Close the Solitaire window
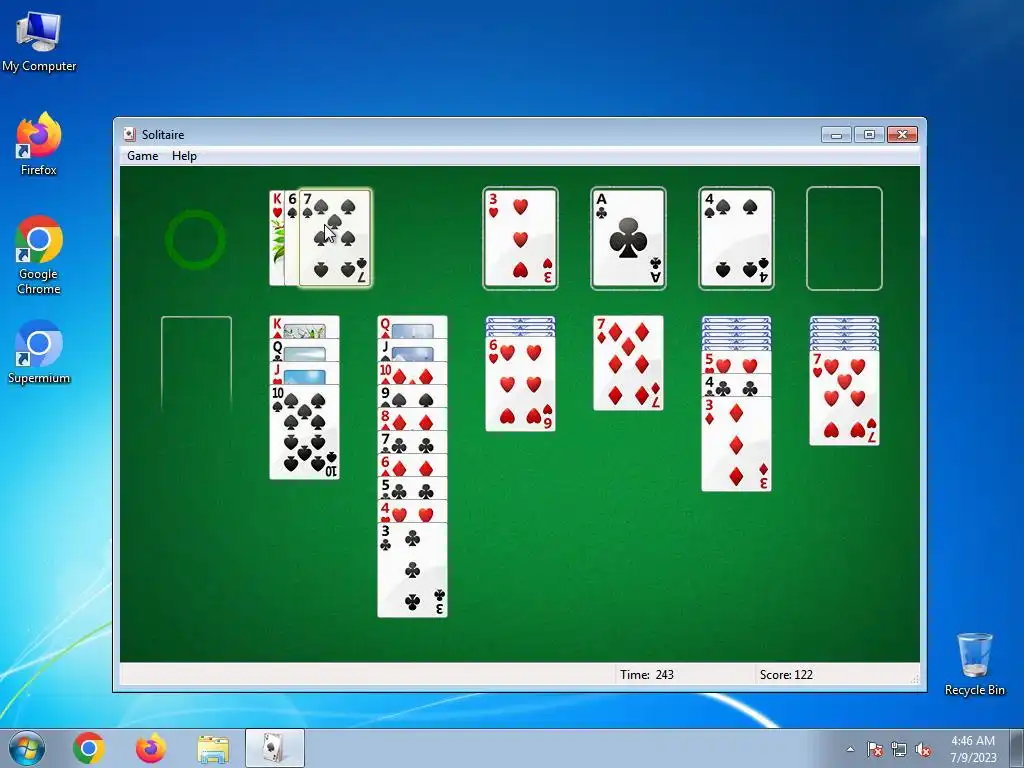Image resolution: width=1024 pixels, height=768 pixels. 903,135
